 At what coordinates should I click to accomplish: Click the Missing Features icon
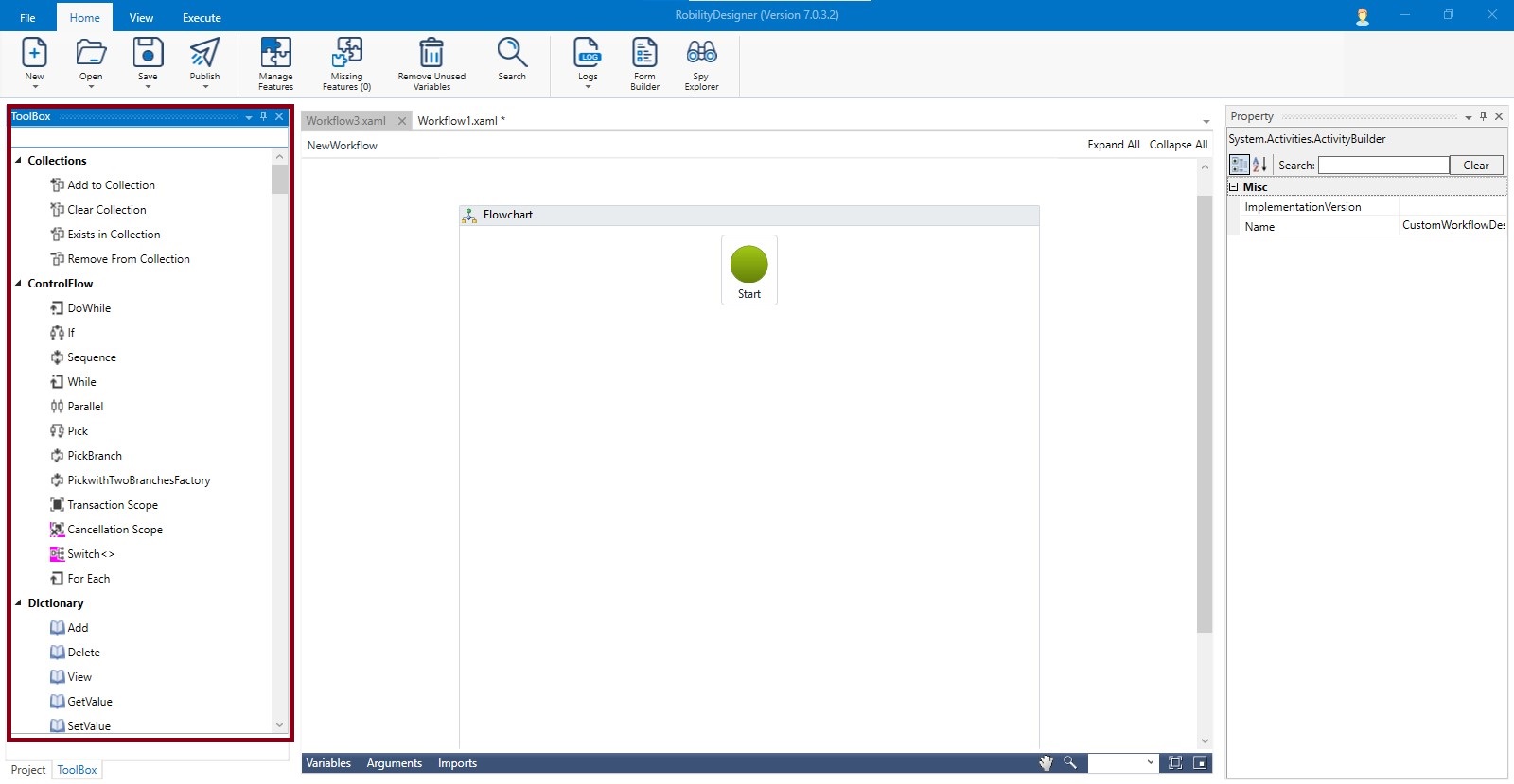tap(346, 53)
